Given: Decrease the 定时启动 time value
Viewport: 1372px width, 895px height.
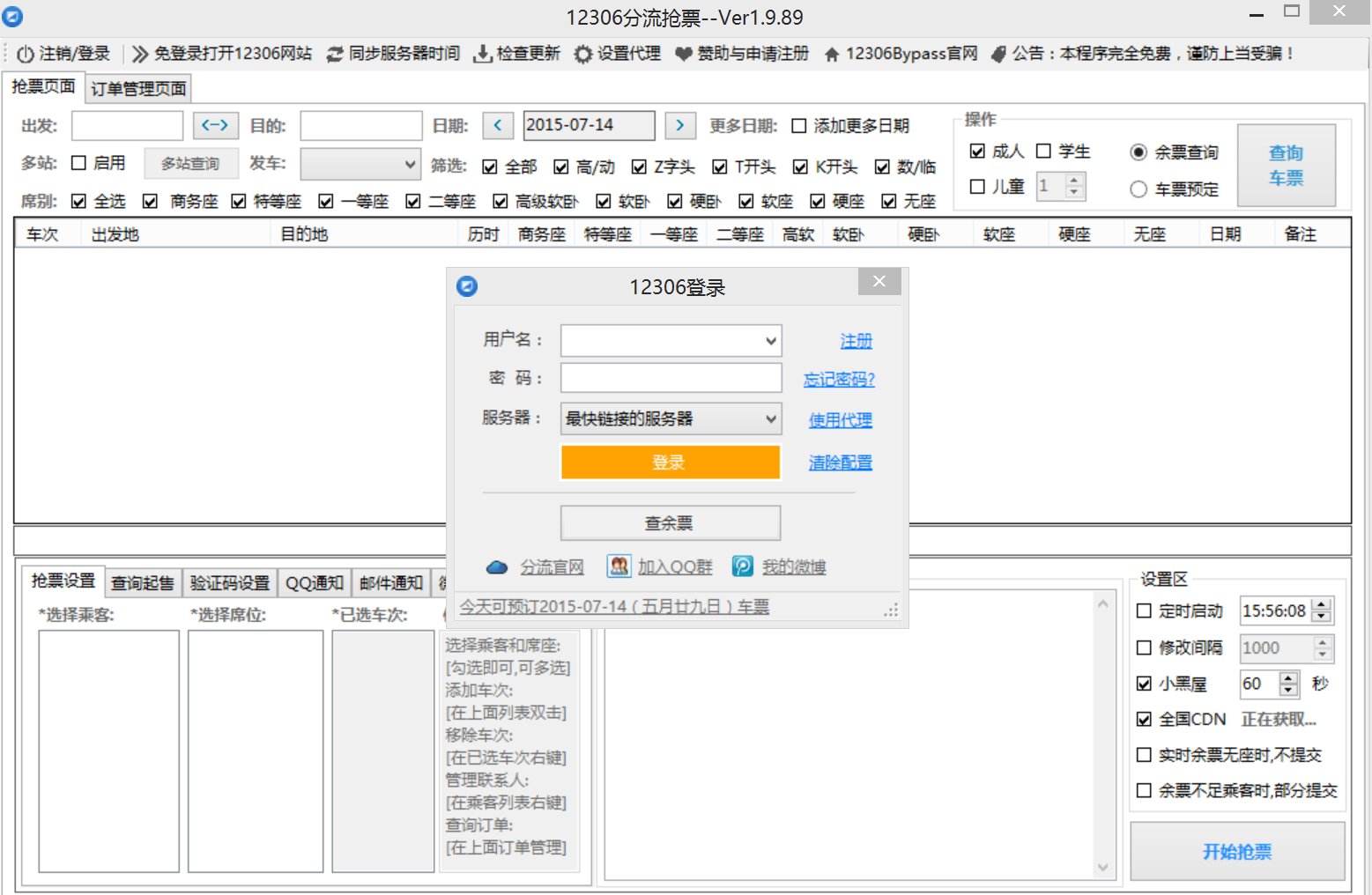Looking at the screenshot, I should (x=1322, y=617).
